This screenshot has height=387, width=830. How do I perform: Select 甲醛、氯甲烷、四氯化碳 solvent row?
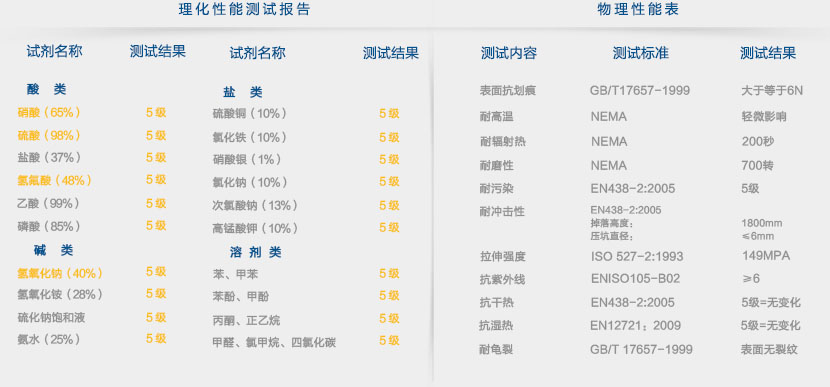(x=274, y=343)
